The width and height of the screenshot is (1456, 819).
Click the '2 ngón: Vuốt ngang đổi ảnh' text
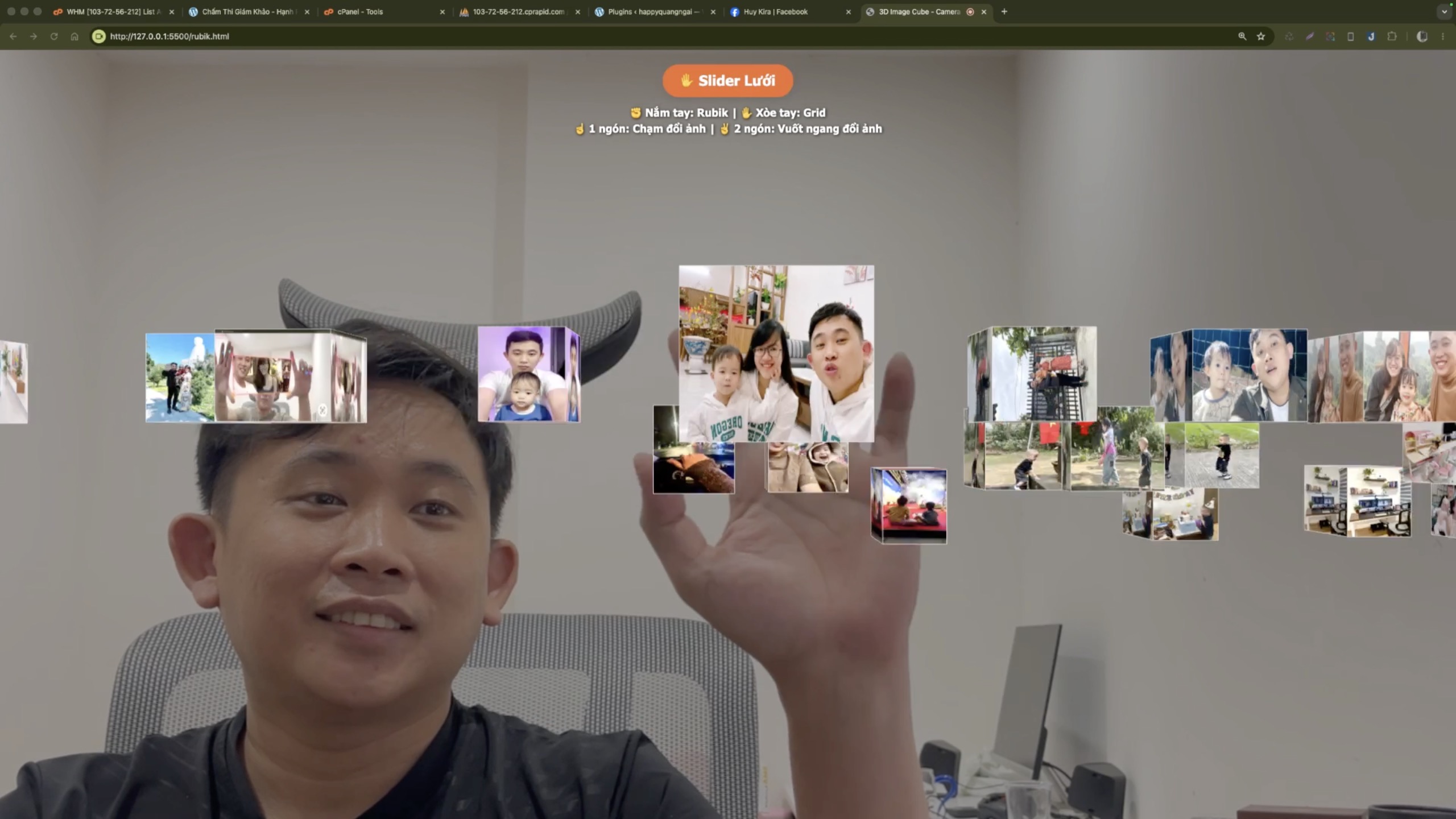tap(801, 129)
